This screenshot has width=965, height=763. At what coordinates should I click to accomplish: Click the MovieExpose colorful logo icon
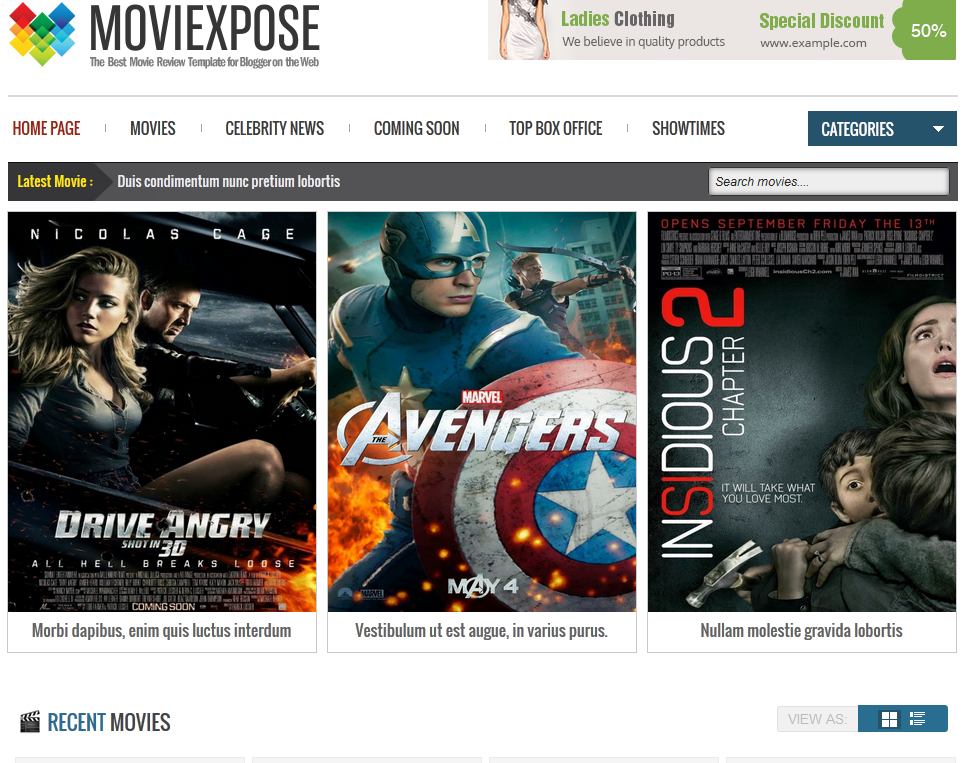[42, 34]
